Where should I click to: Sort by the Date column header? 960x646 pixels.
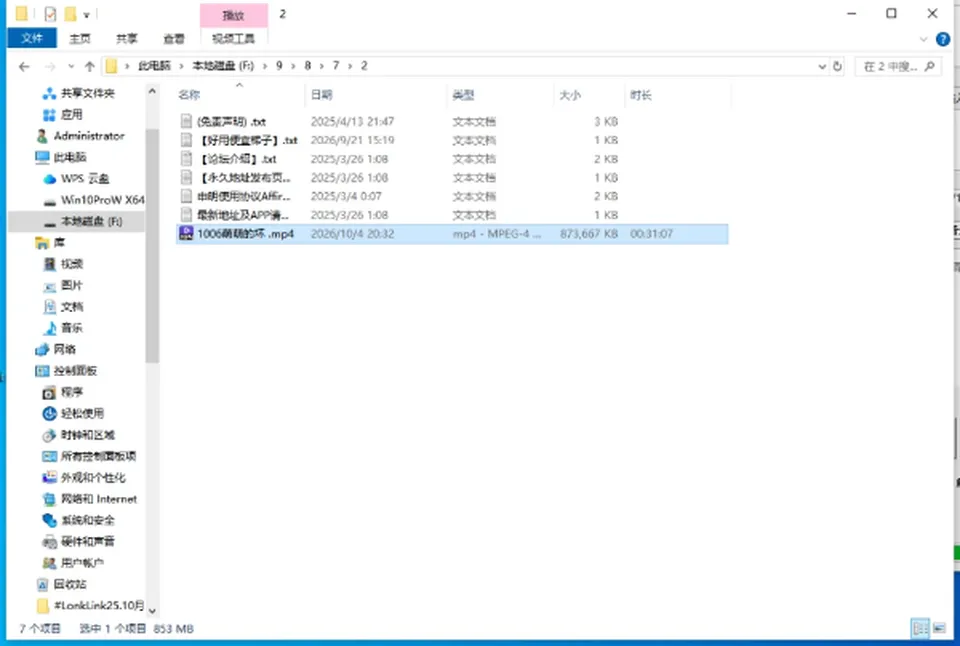321,95
